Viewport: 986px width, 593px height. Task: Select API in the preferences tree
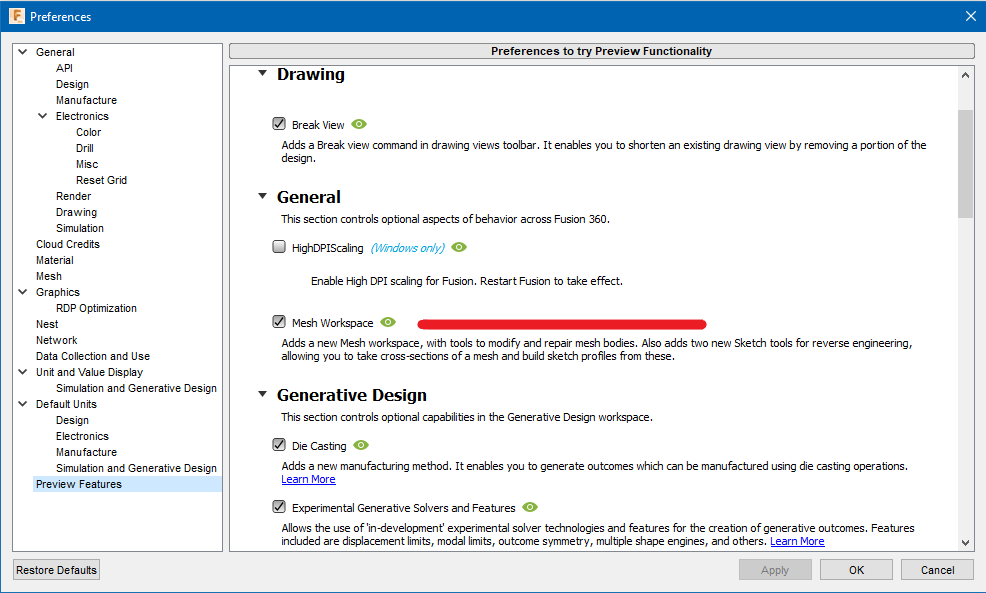pos(64,68)
